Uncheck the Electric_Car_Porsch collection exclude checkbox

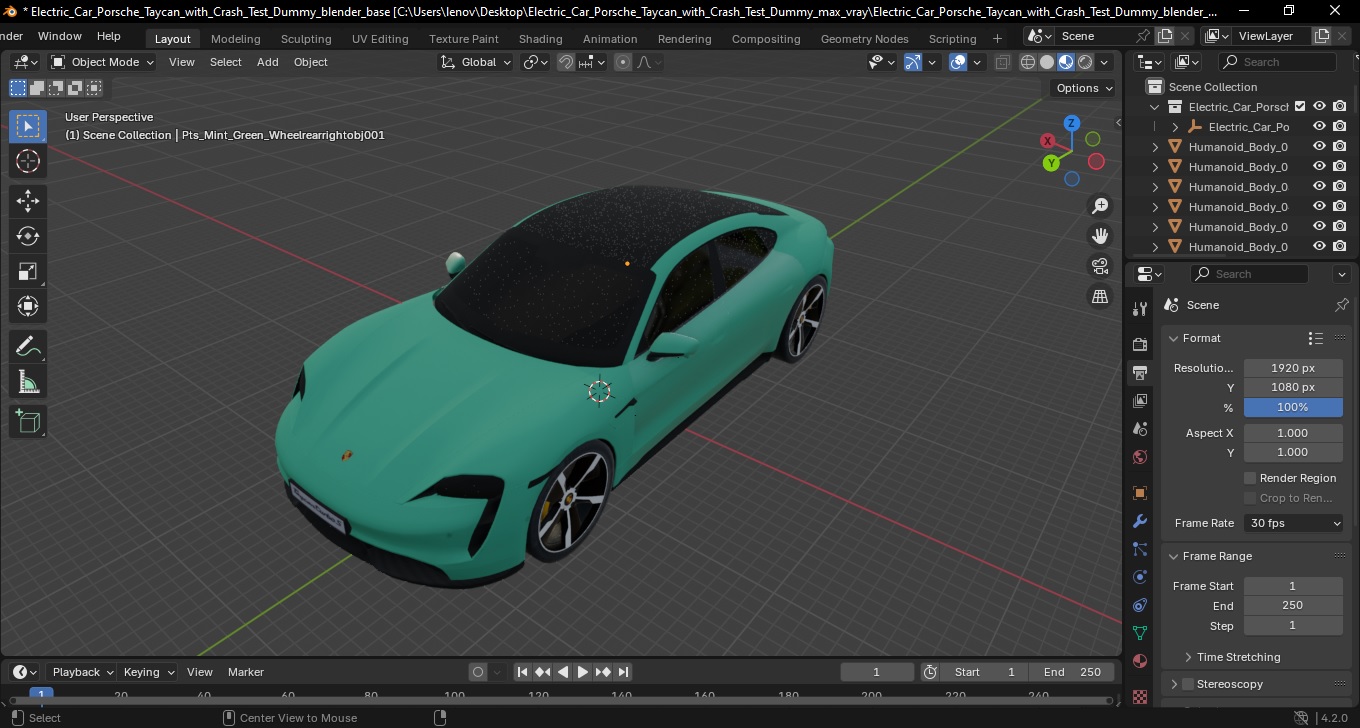click(1300, 106)
